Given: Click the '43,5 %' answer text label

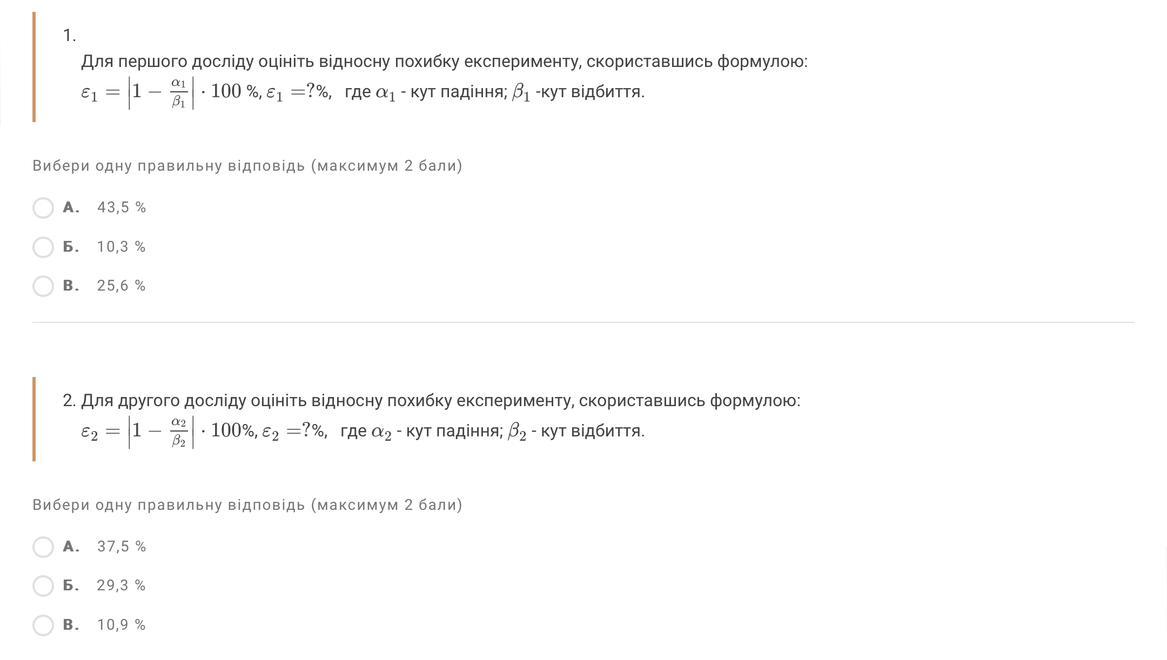Looking at the screenshot, I should click(x=121, y=208).
